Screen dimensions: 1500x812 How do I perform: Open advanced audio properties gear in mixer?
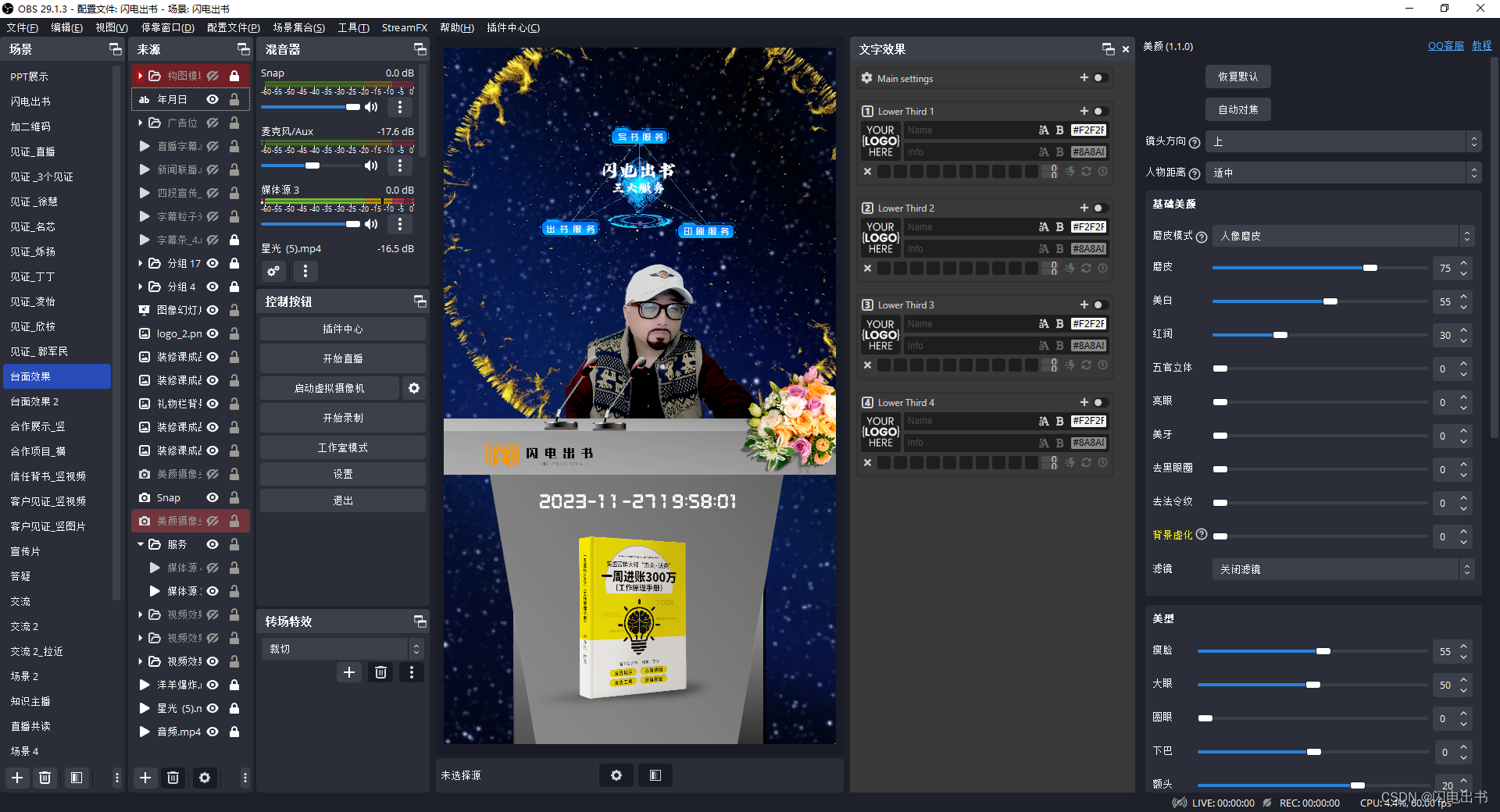coord(273,271)
